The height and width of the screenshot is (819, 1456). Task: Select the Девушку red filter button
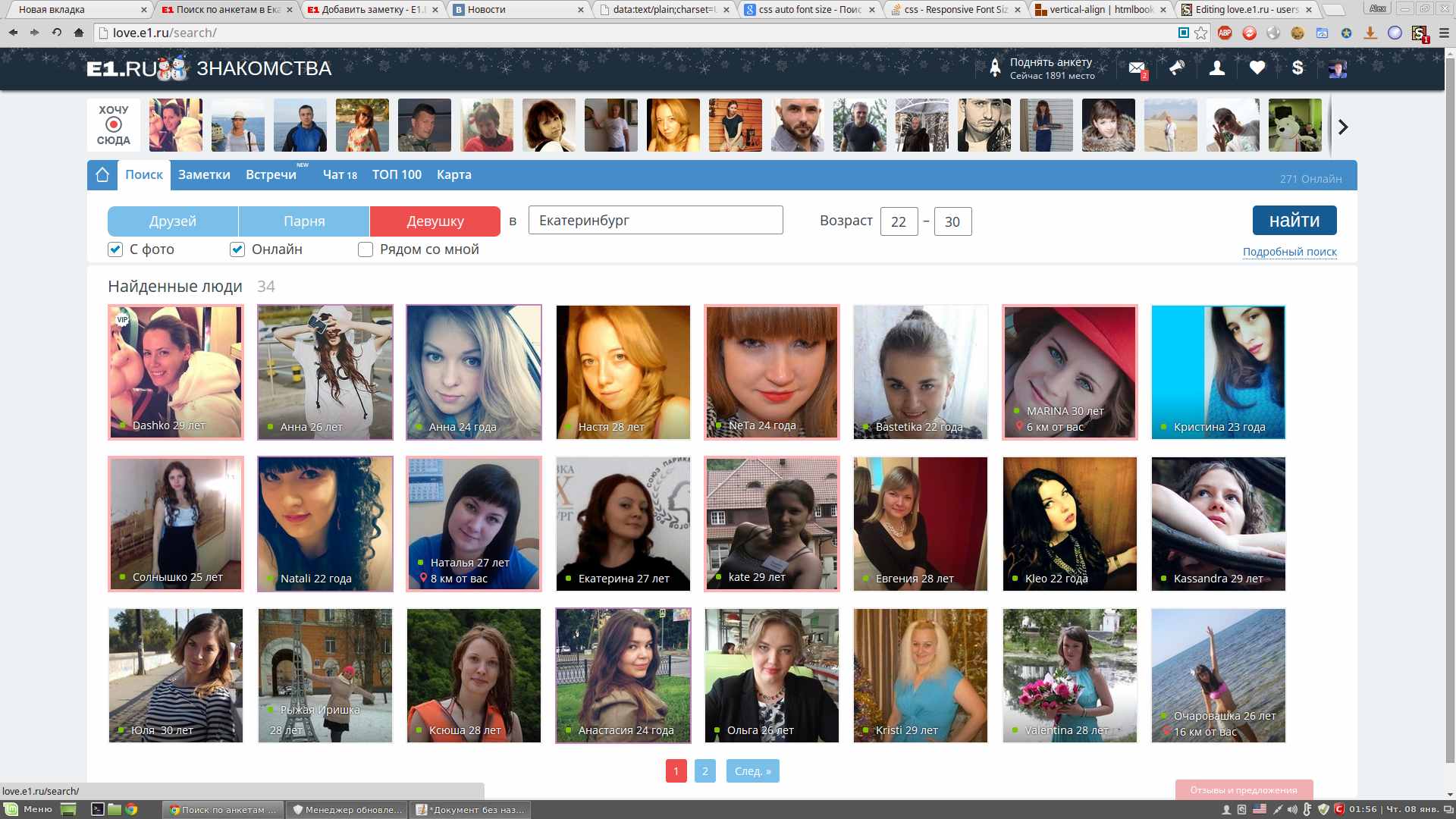tap(435, 221)
